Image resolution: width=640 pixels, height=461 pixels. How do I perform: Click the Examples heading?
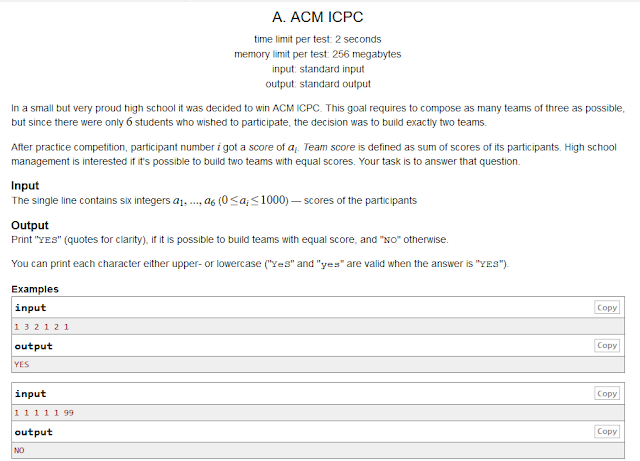point(34,289)
